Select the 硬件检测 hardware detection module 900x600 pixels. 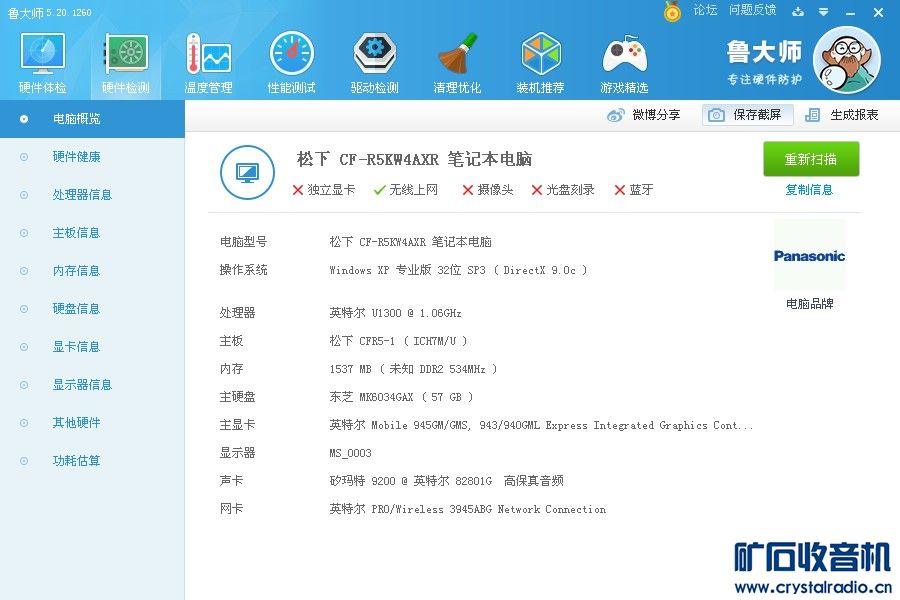click(126, 63)
